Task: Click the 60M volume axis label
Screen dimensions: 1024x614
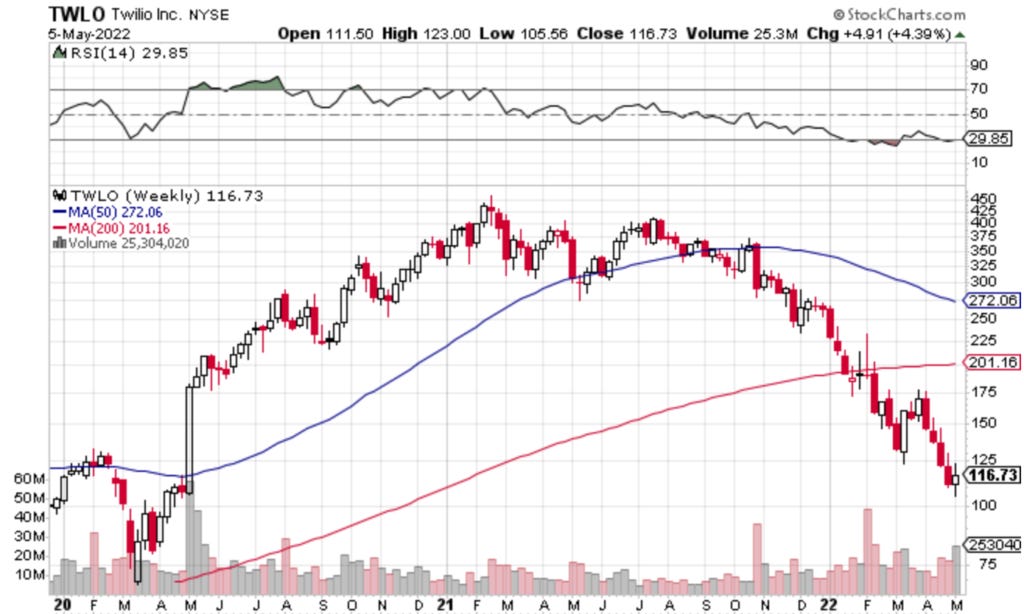Action: tap(29, 479)
